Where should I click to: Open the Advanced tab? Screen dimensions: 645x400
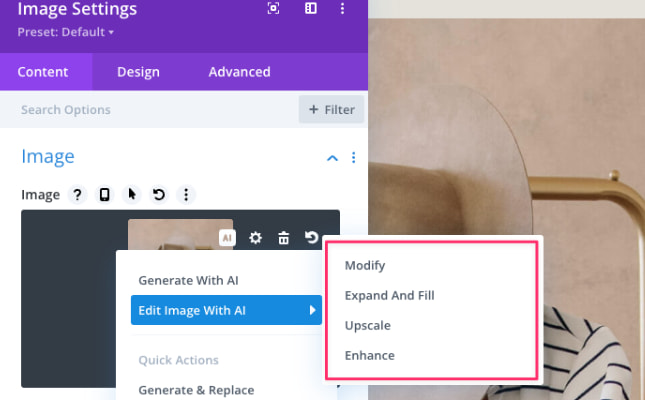(239, 72)
